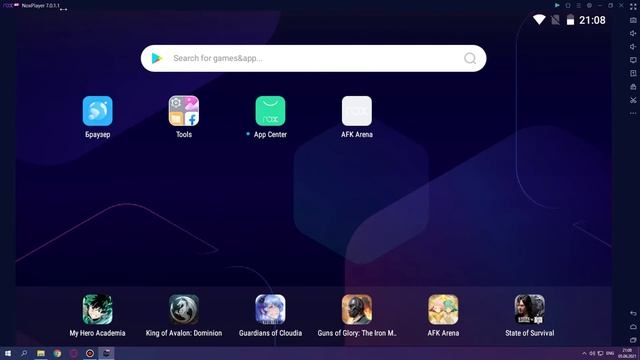
Task: Take a screenshot via the sidebar camera icon
Action: [633, 20]
